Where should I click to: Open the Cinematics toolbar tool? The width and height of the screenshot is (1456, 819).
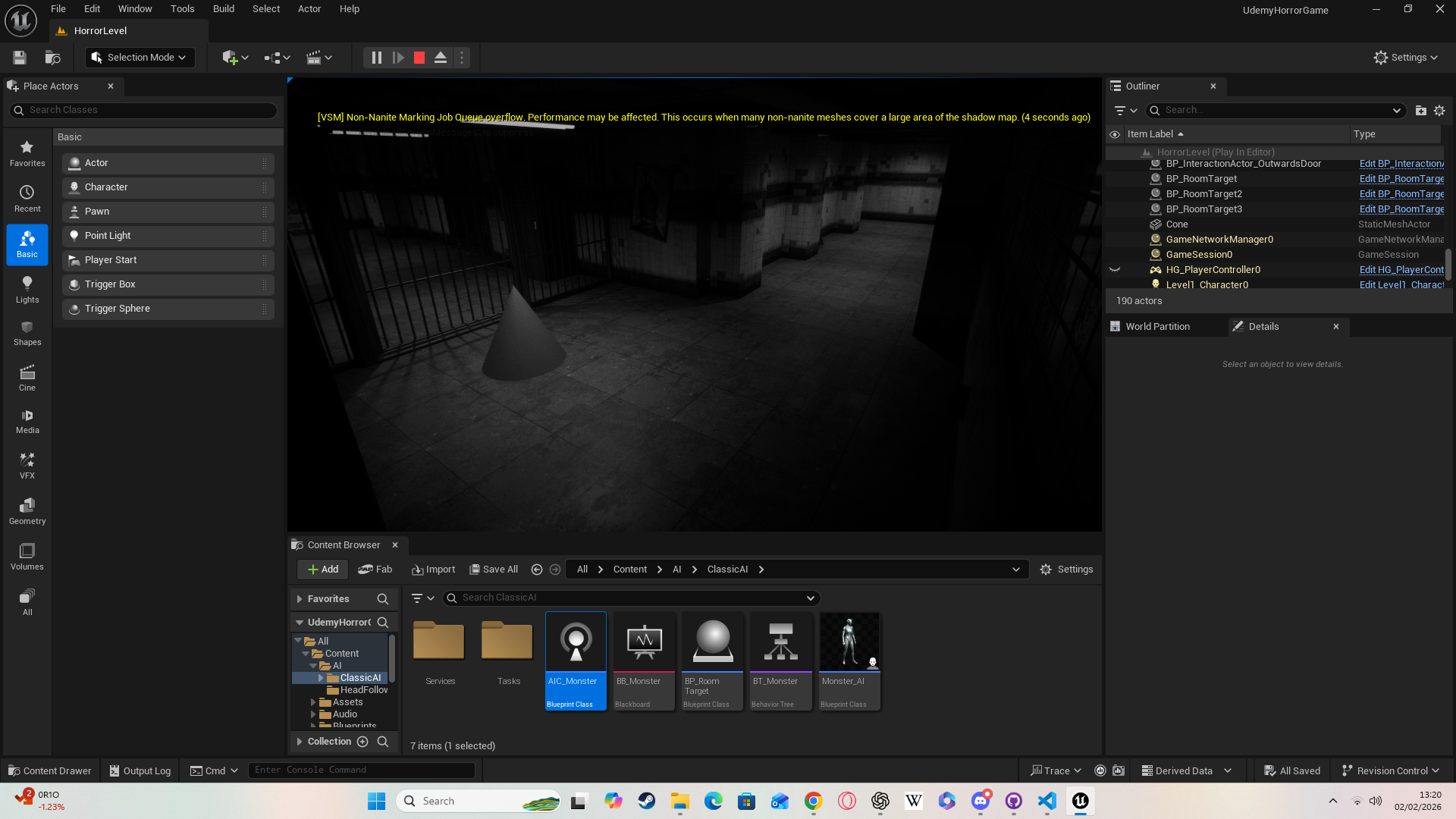(318, 57)
